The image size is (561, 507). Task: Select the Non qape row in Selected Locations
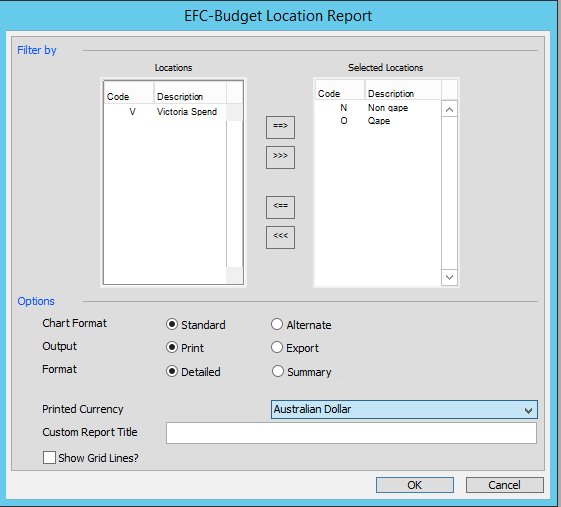pos(378,108)
